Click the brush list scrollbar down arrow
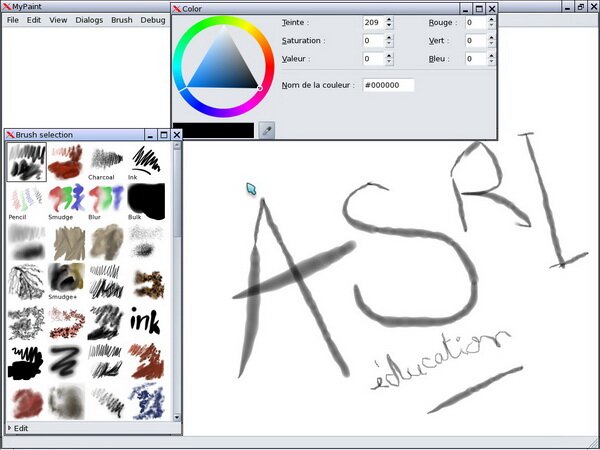Screen dimensions: 600x450 176,417
